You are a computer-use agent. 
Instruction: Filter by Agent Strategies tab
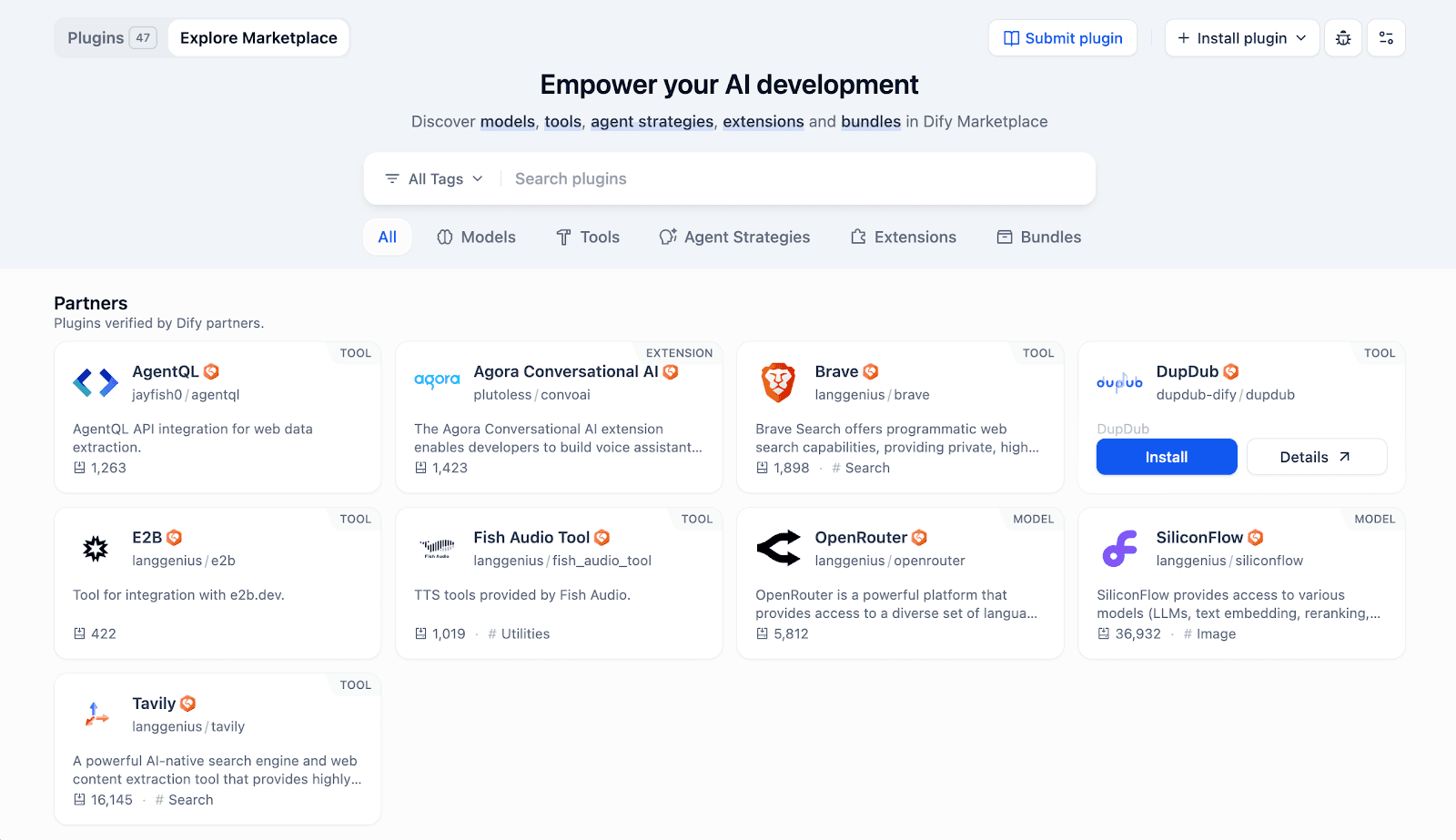(x=734, y=238)
